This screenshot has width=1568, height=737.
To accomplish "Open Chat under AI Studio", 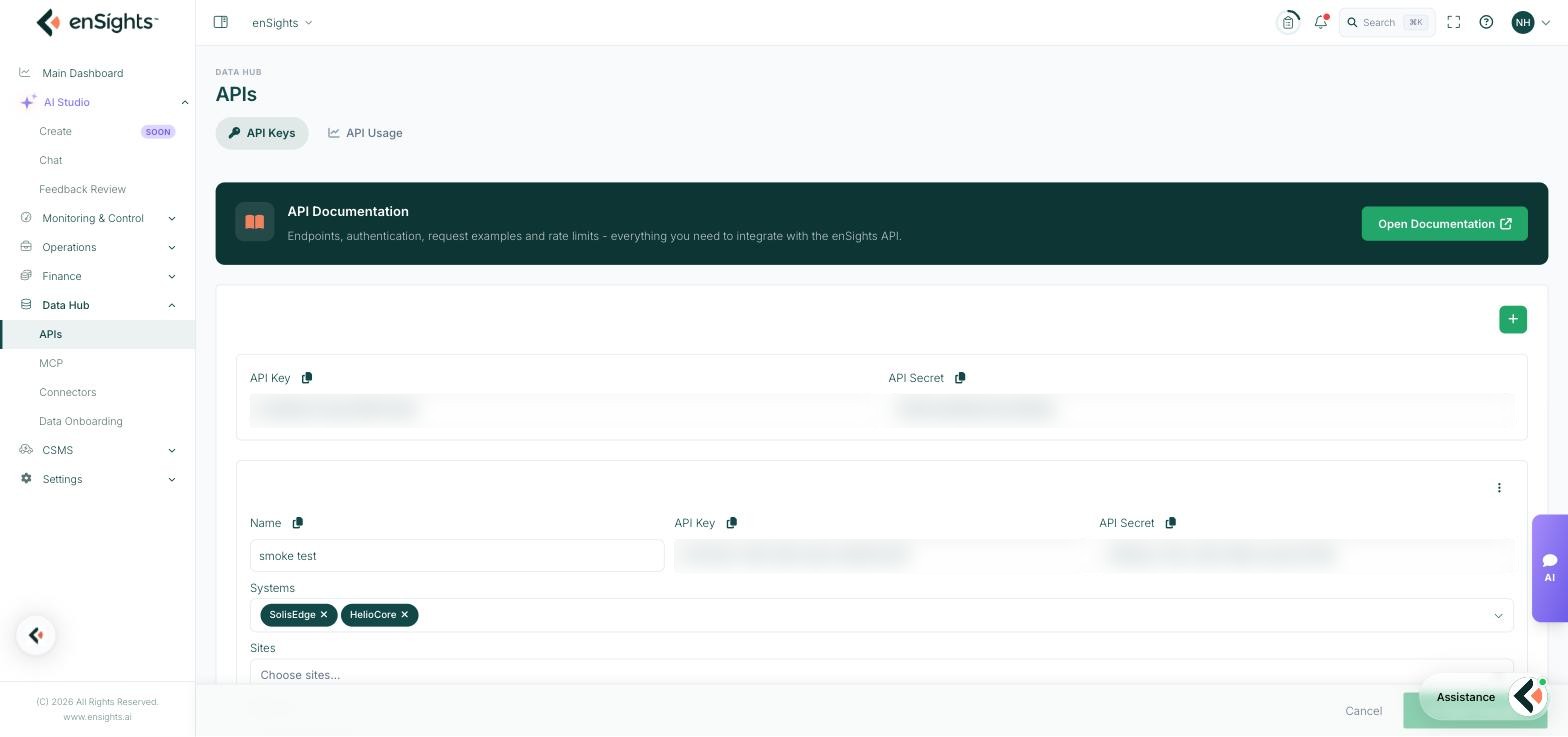I will pos(51,160).
